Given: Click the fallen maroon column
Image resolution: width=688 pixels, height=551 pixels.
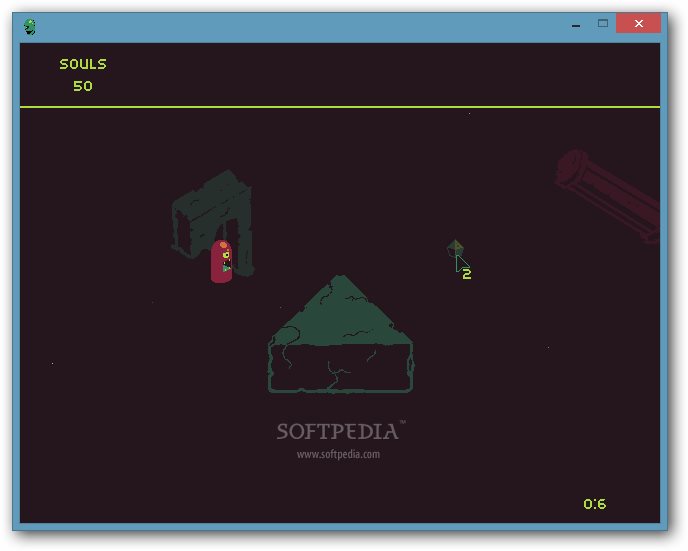Looking at the screenshot, I should 610,196.
